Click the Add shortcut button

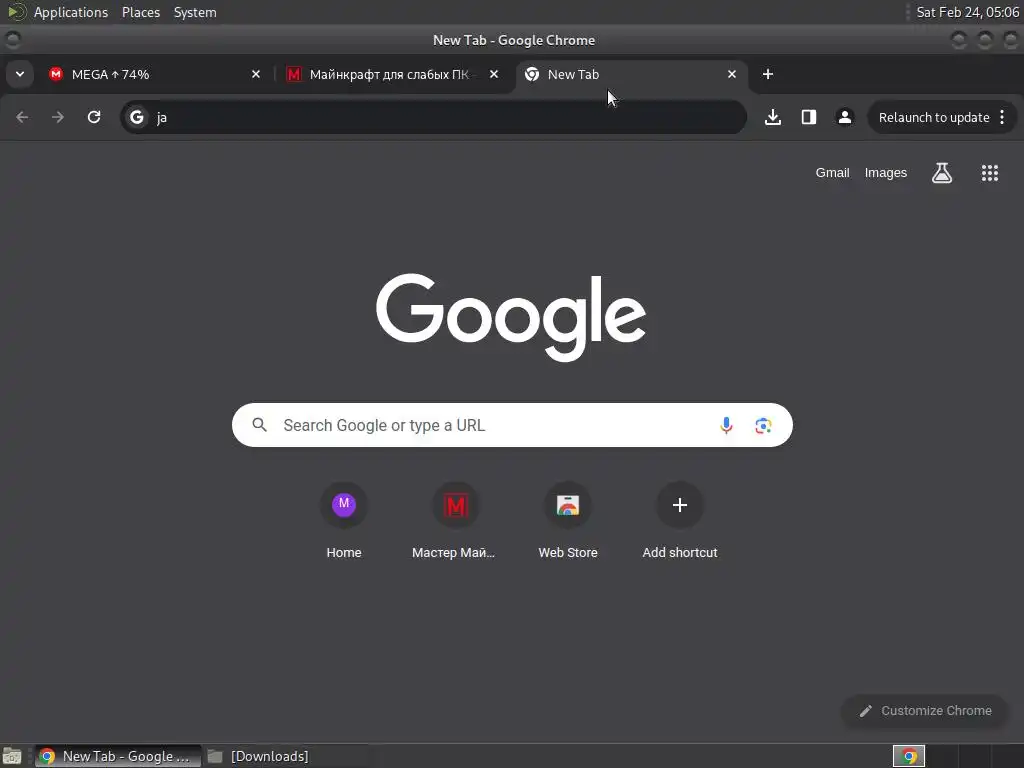click(680, 522)
